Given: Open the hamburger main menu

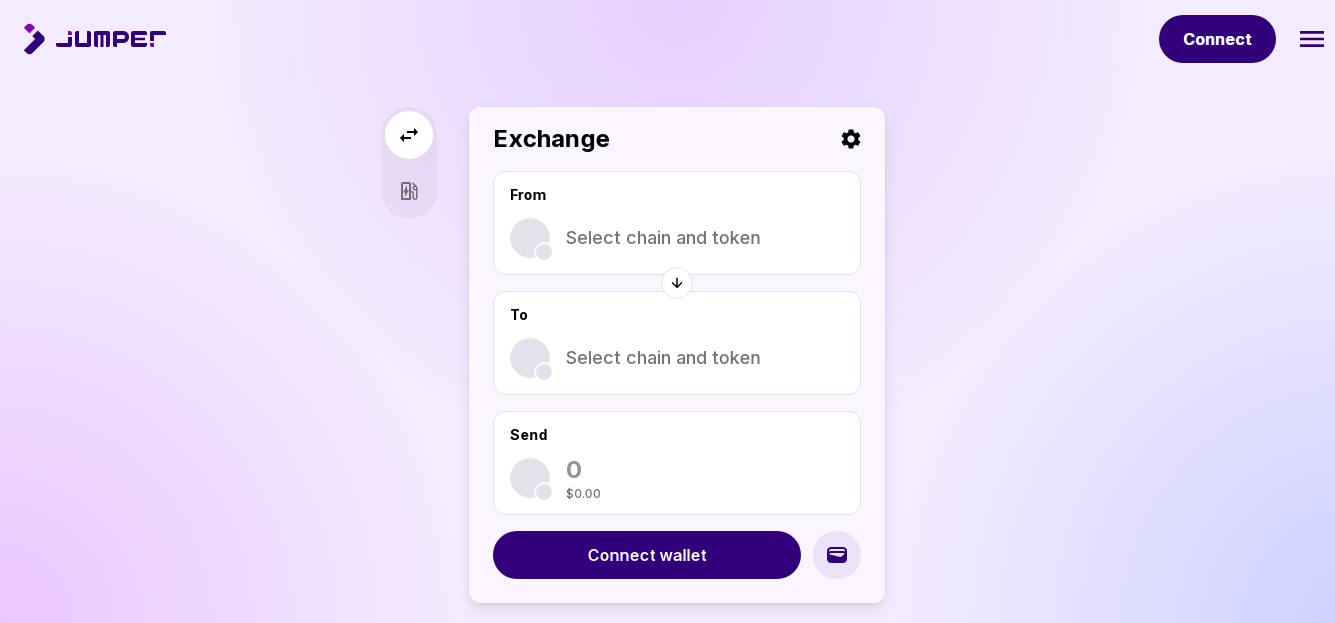Looking at the screenshot, I should (1311, 39).
